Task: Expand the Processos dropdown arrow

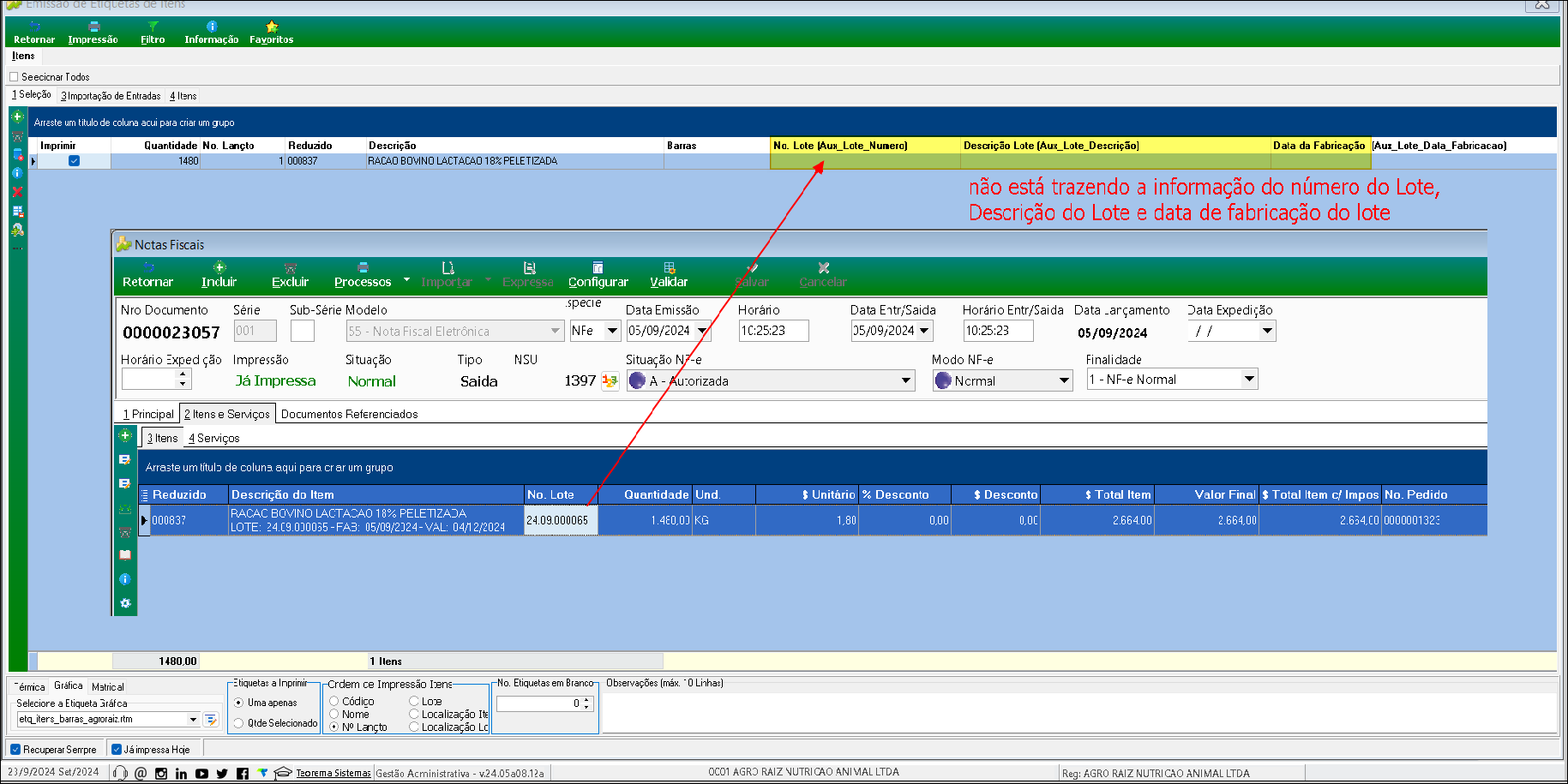Action: click(406, 280)
